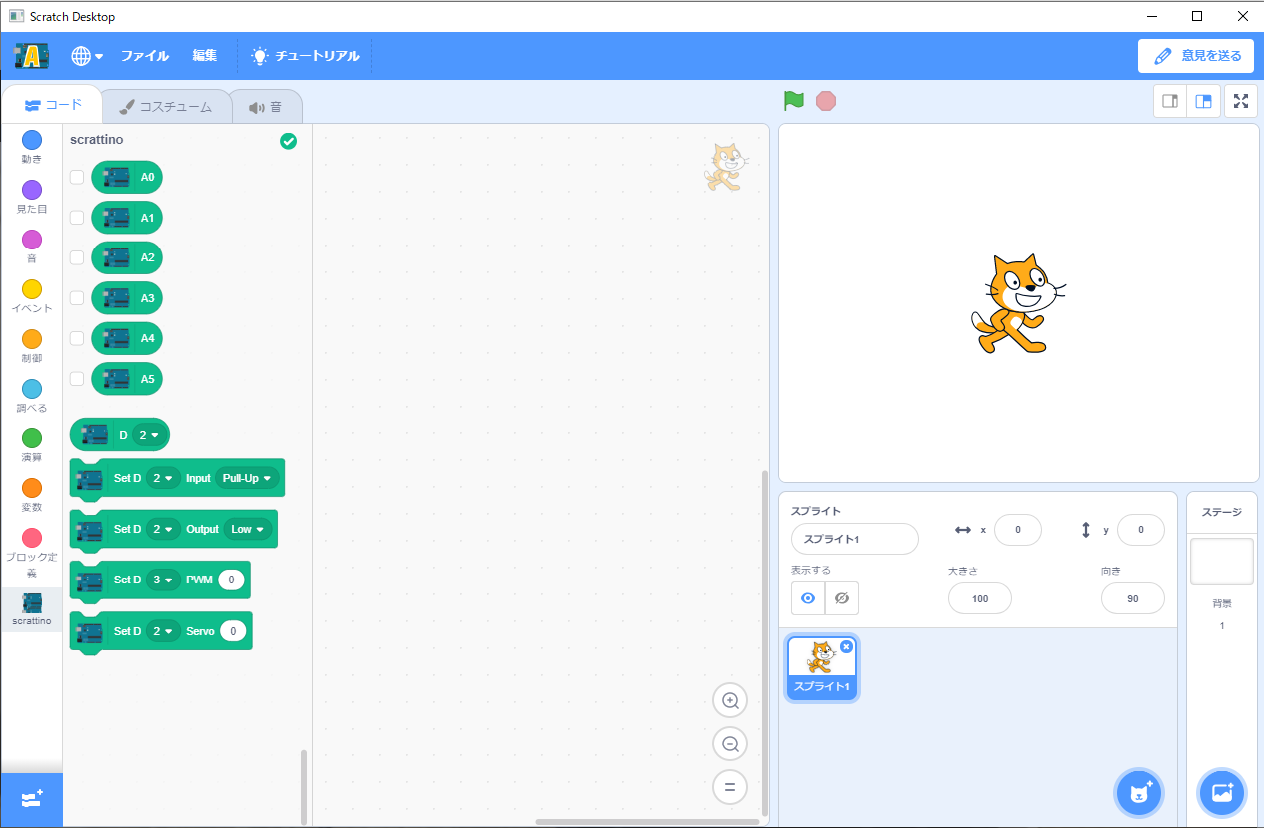The image size is (1264, 828).
Task: Click the choose a backdrop button
Action: [x=1222, y=793]
